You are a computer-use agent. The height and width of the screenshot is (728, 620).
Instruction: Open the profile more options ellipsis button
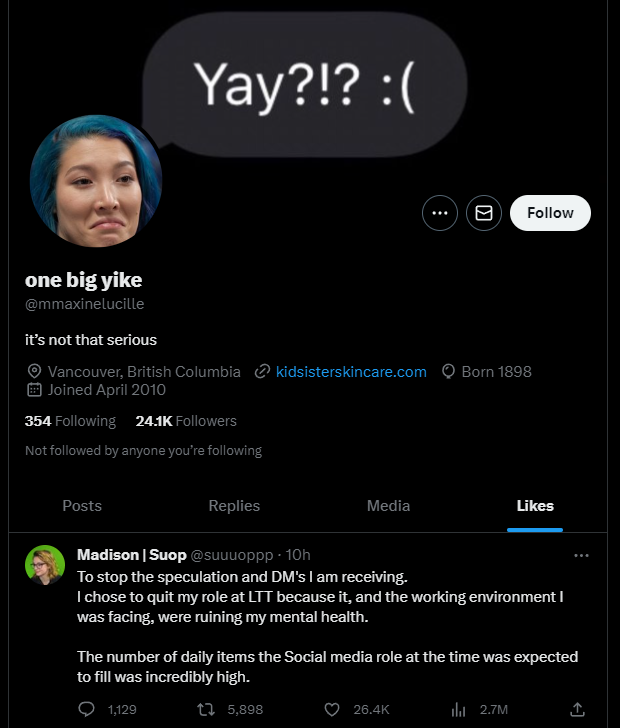coord(439,213)
